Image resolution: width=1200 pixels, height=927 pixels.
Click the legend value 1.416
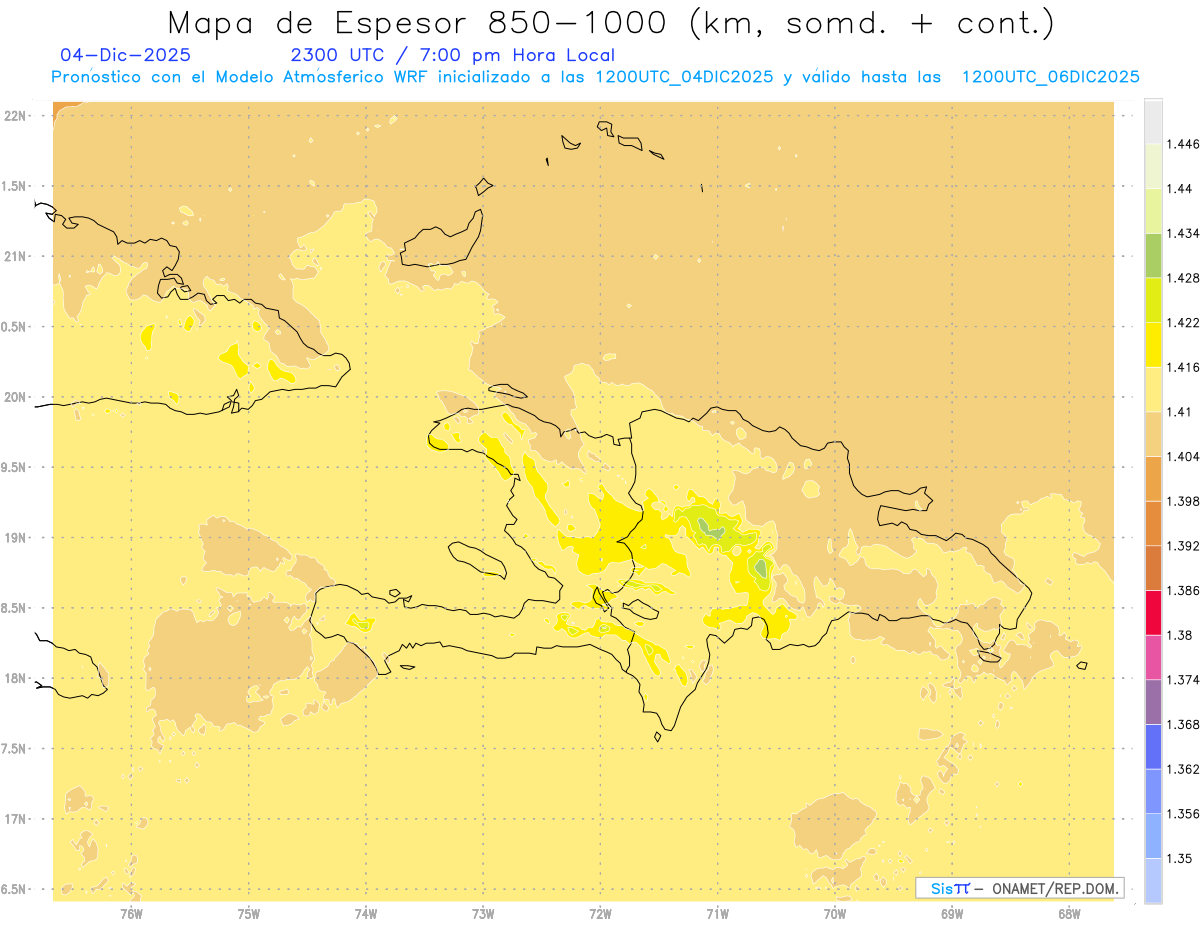pos(1183,367)
